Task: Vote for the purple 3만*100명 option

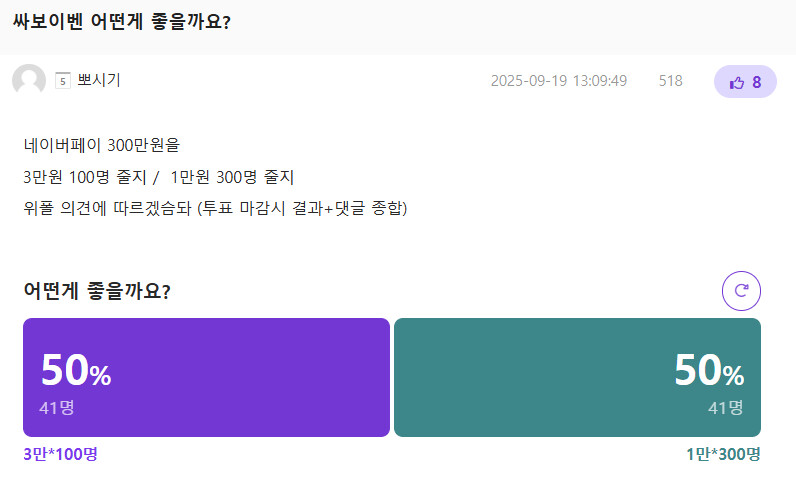Action: [x=206, y=377]
